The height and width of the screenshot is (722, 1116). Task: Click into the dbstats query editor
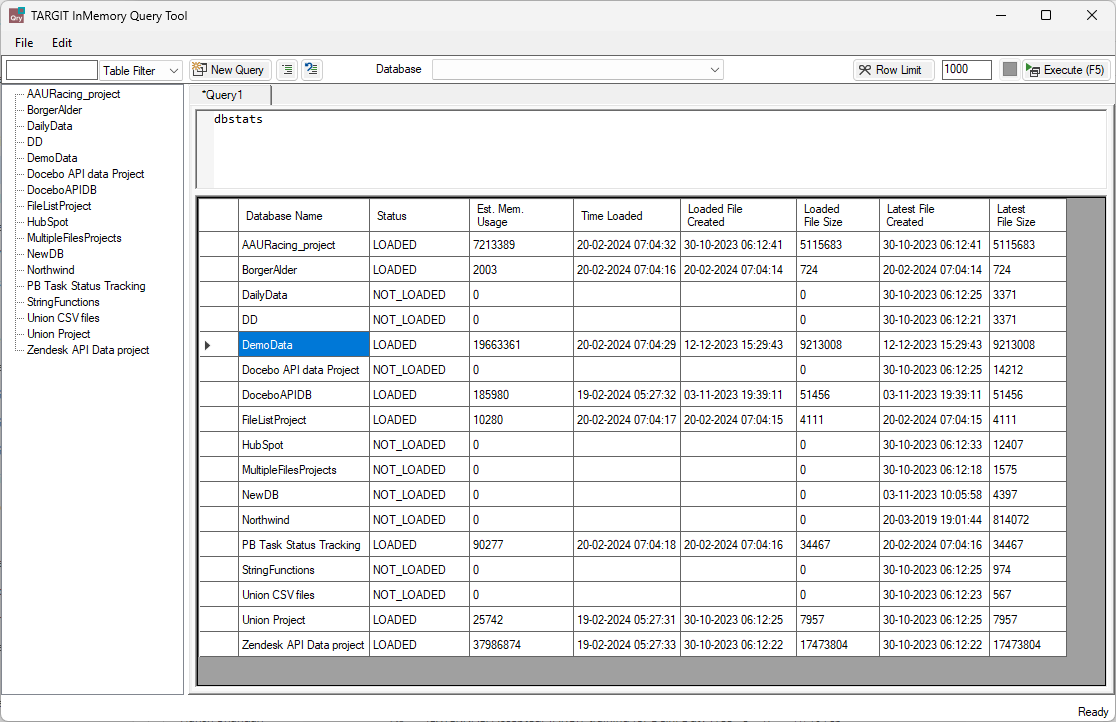651,148
